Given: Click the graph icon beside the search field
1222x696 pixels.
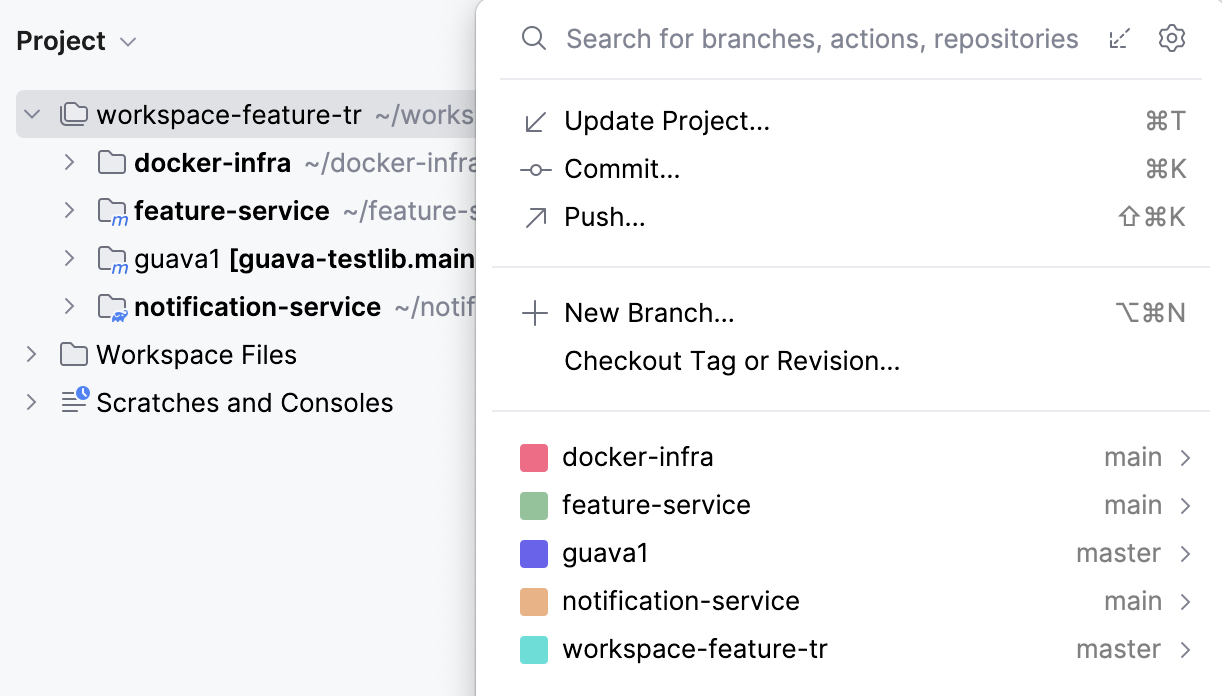Looking at the screenshot, I should pos(1119,38).
